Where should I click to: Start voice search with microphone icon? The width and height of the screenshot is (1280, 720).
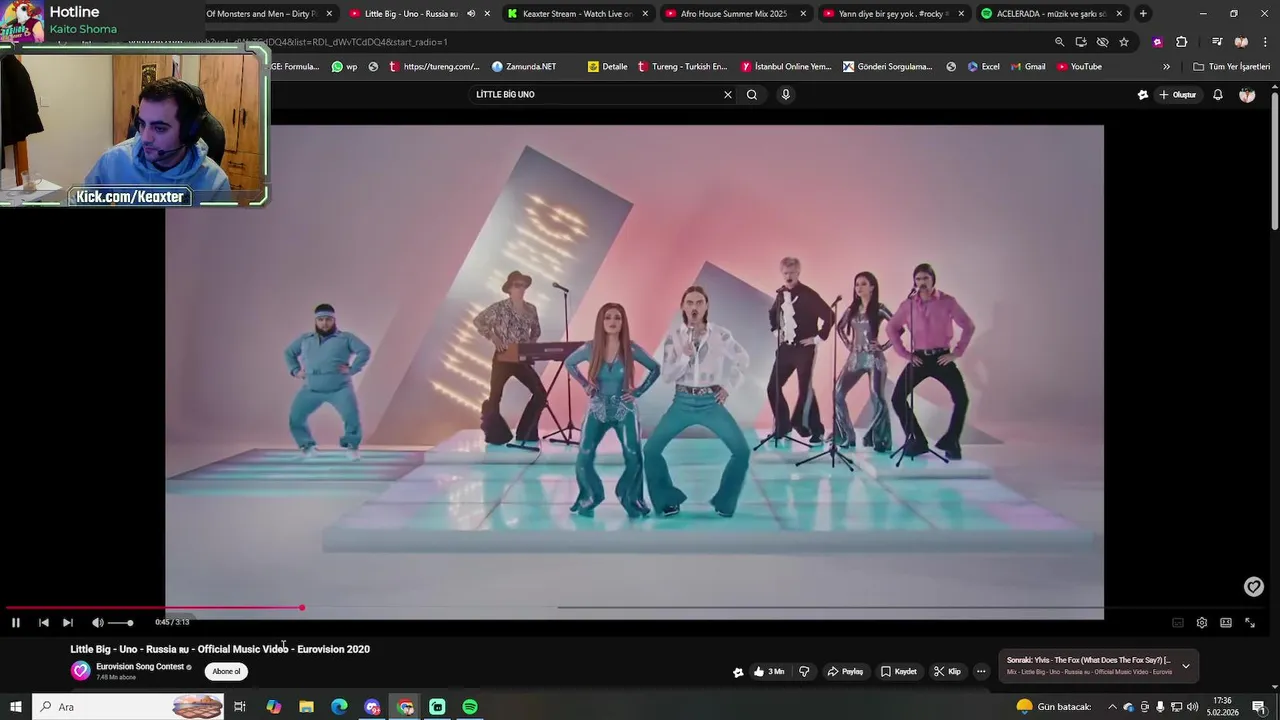click(785, 94)
